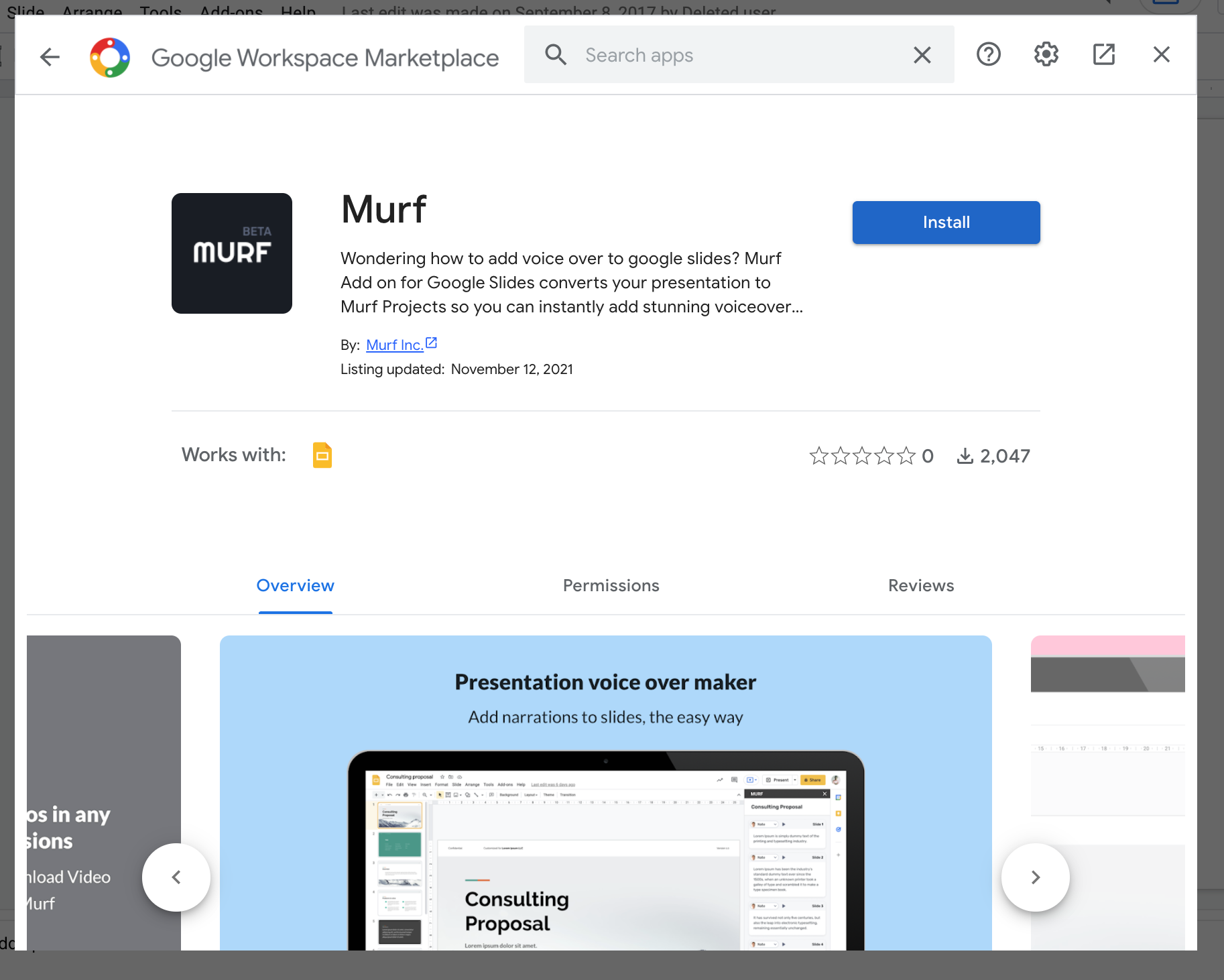
Task: Show next screenshot in carousel
Action: click(1036, 877)
